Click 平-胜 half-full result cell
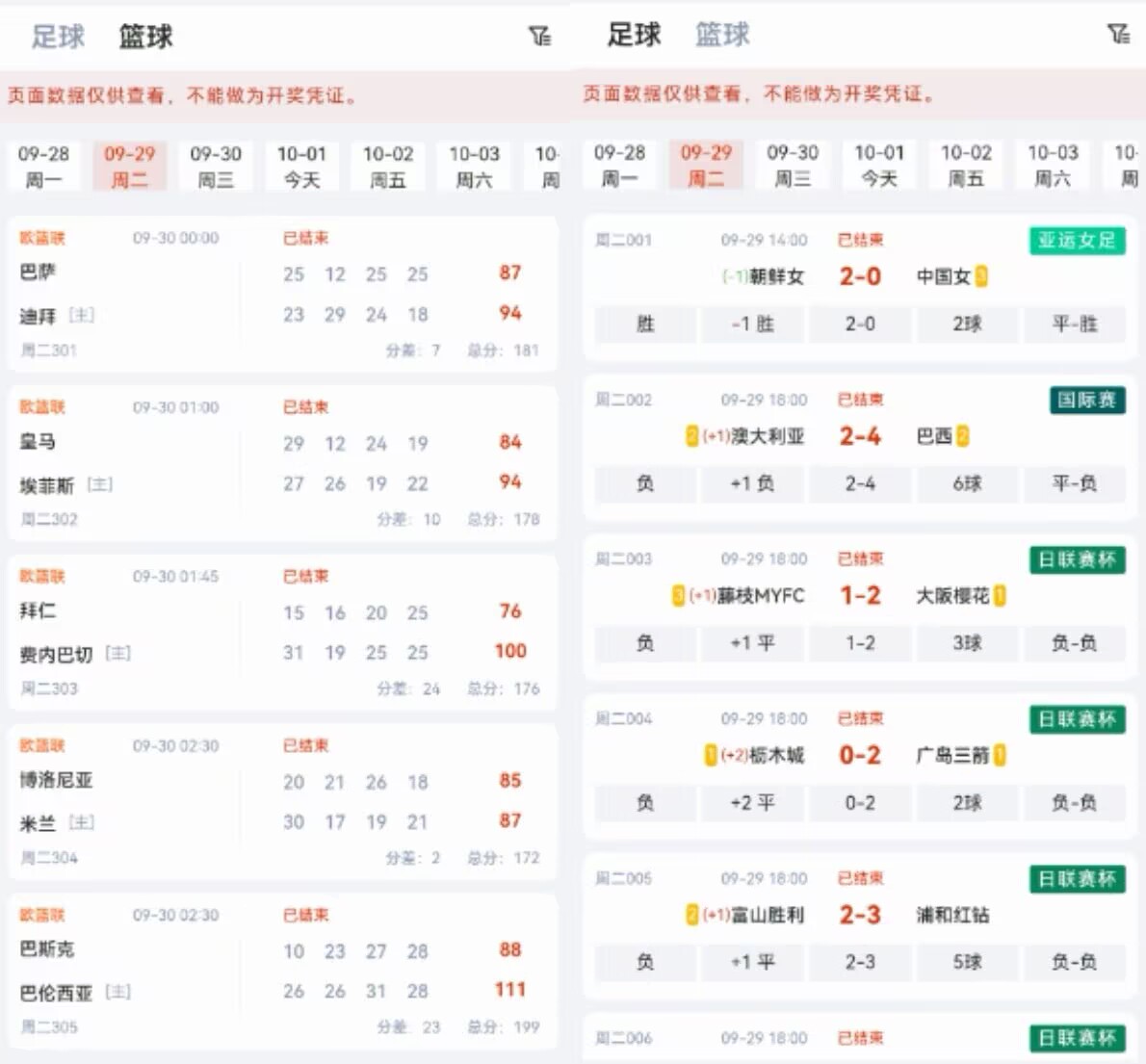This screenshot has height=1064, width=1146. (x=1075, y=324)
